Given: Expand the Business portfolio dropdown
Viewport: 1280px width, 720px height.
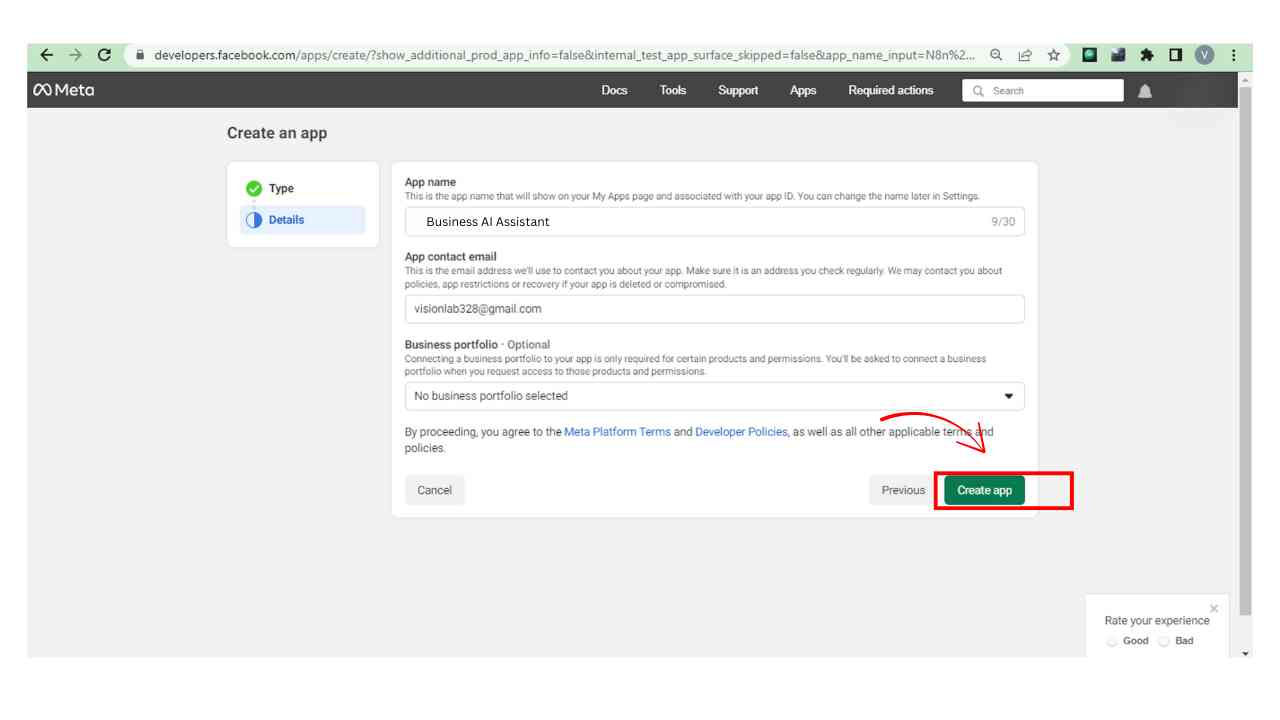Looking at the screenshot, I should click(x=714, y=396).
